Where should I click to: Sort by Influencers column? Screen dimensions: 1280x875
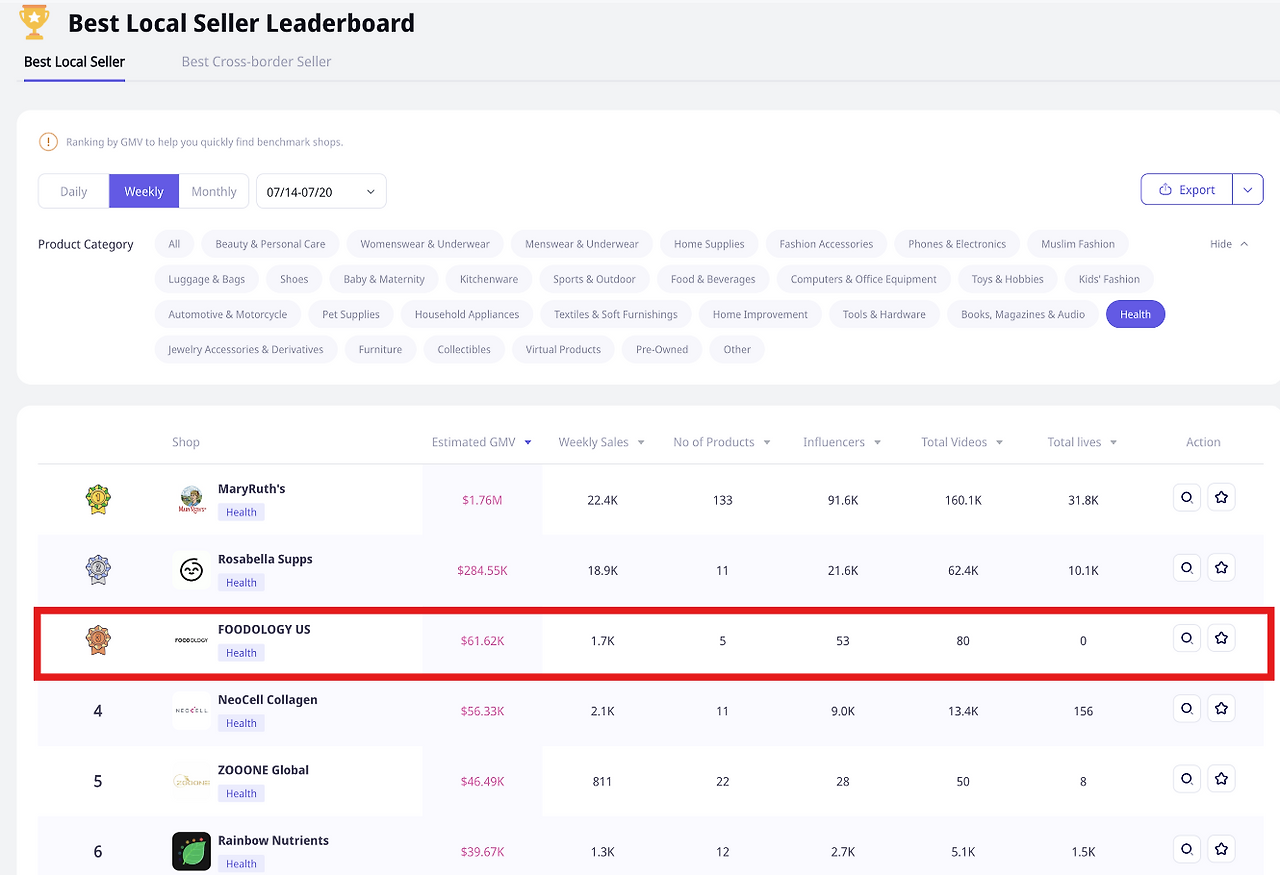click(x=842, y=442)
